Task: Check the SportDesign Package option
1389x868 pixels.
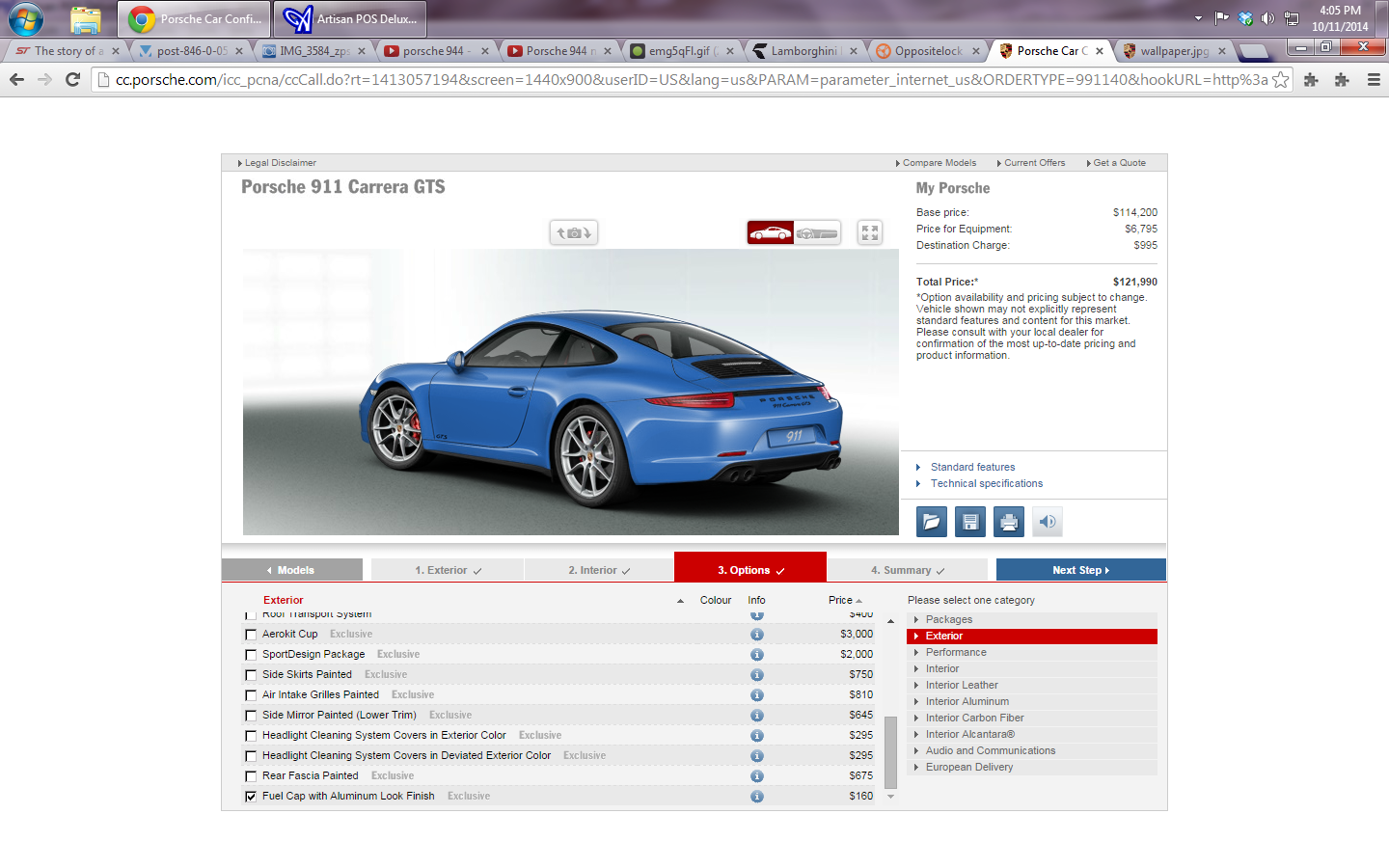Action: click(x=251, y=655)
